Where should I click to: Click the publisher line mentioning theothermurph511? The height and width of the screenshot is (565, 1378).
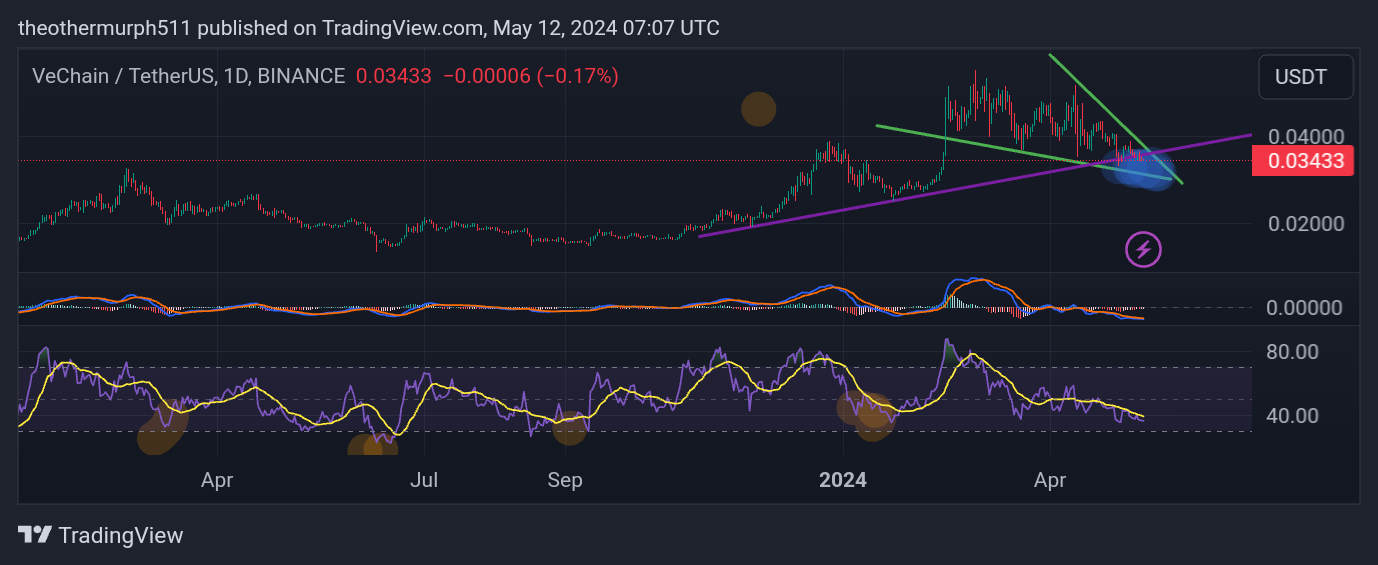click(x=369, y=28)
